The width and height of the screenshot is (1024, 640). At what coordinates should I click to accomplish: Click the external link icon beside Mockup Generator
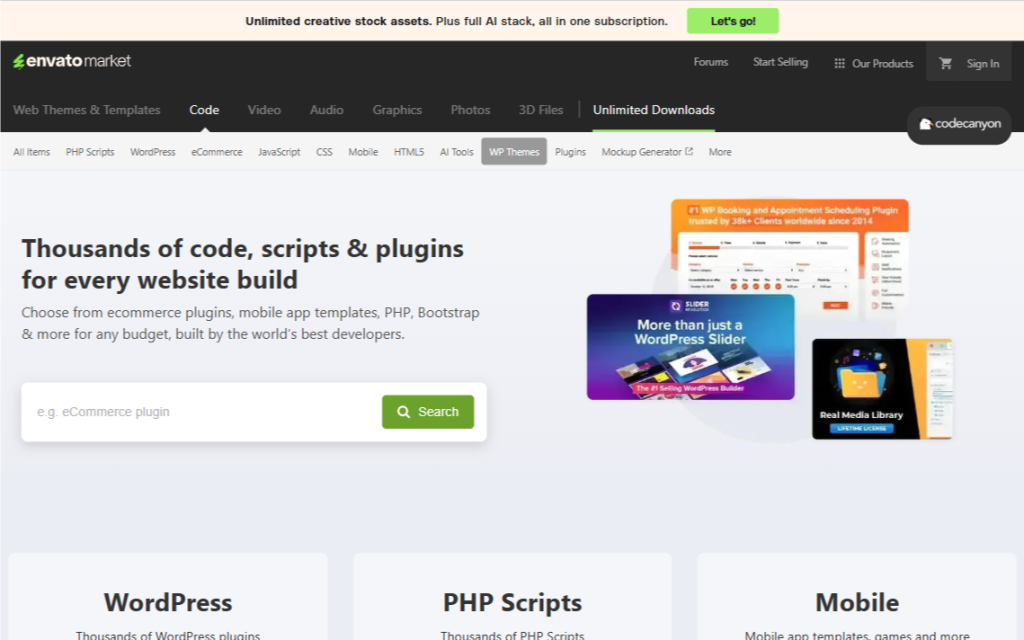coord(688,151)
